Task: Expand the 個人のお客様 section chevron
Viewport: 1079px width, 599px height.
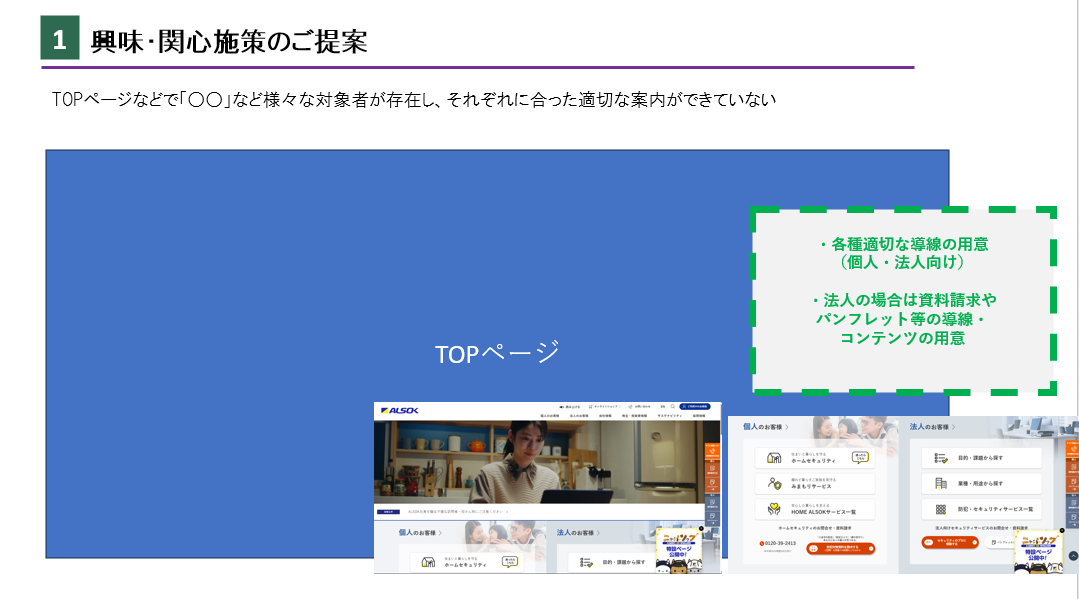Action: 787,428
